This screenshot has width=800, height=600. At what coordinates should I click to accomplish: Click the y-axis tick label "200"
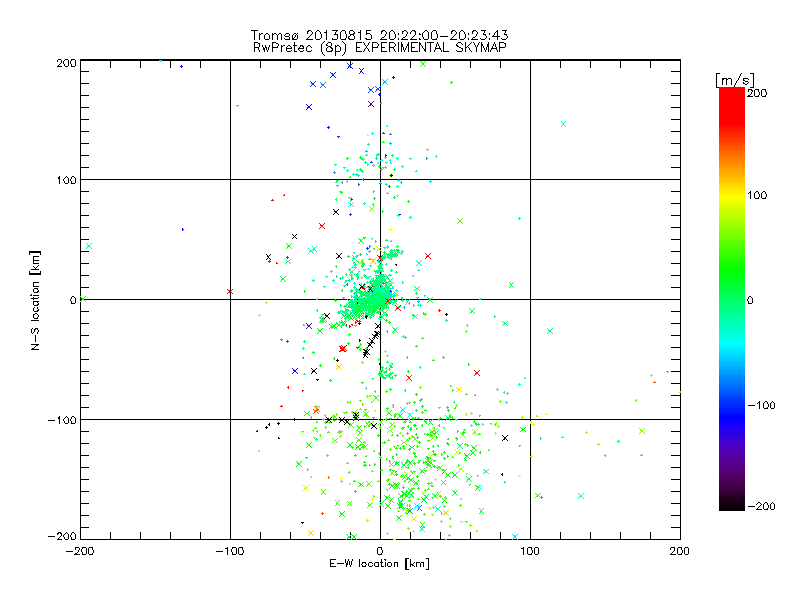[66, 63]
